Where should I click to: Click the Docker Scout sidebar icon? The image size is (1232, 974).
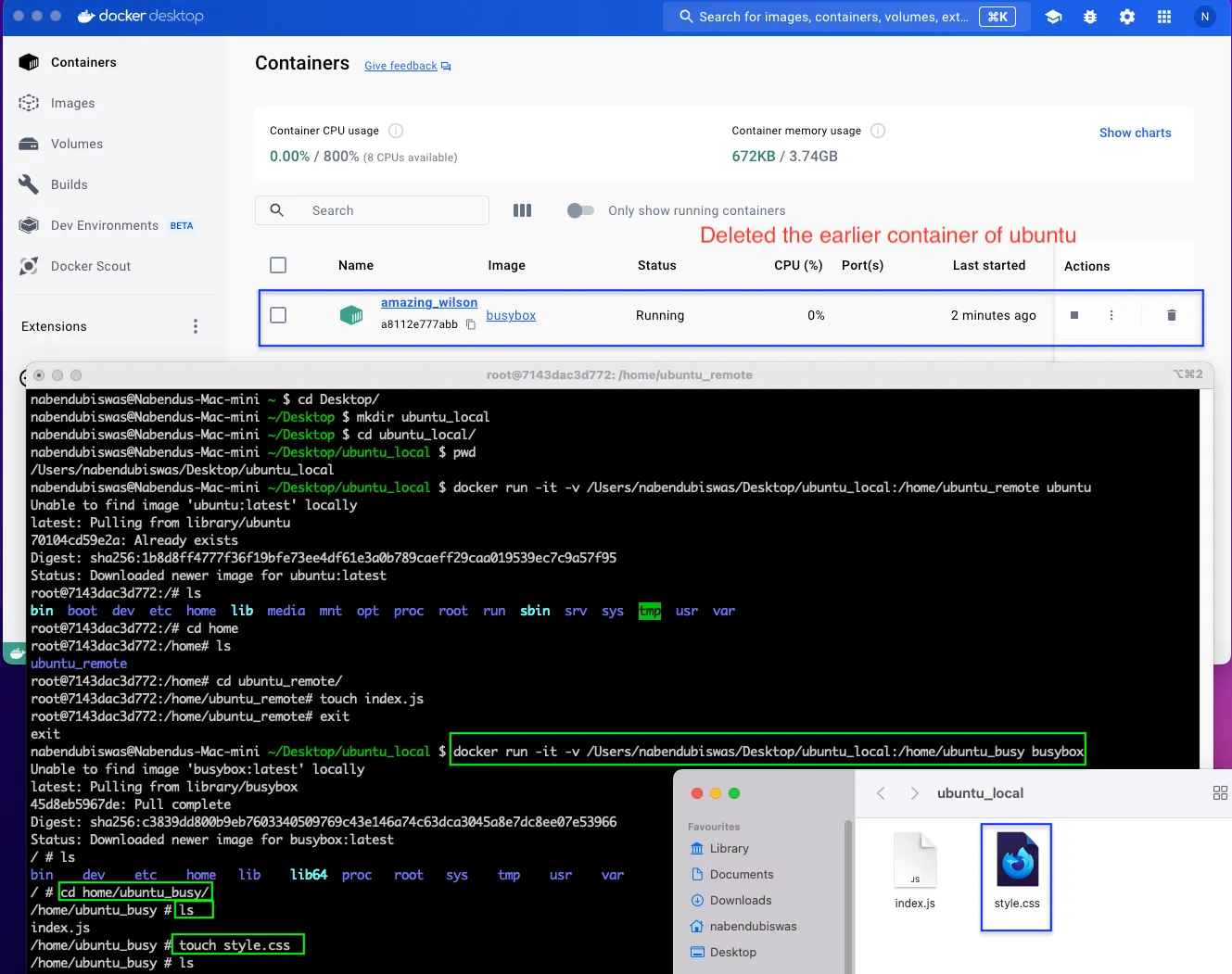tap(30, 266)
